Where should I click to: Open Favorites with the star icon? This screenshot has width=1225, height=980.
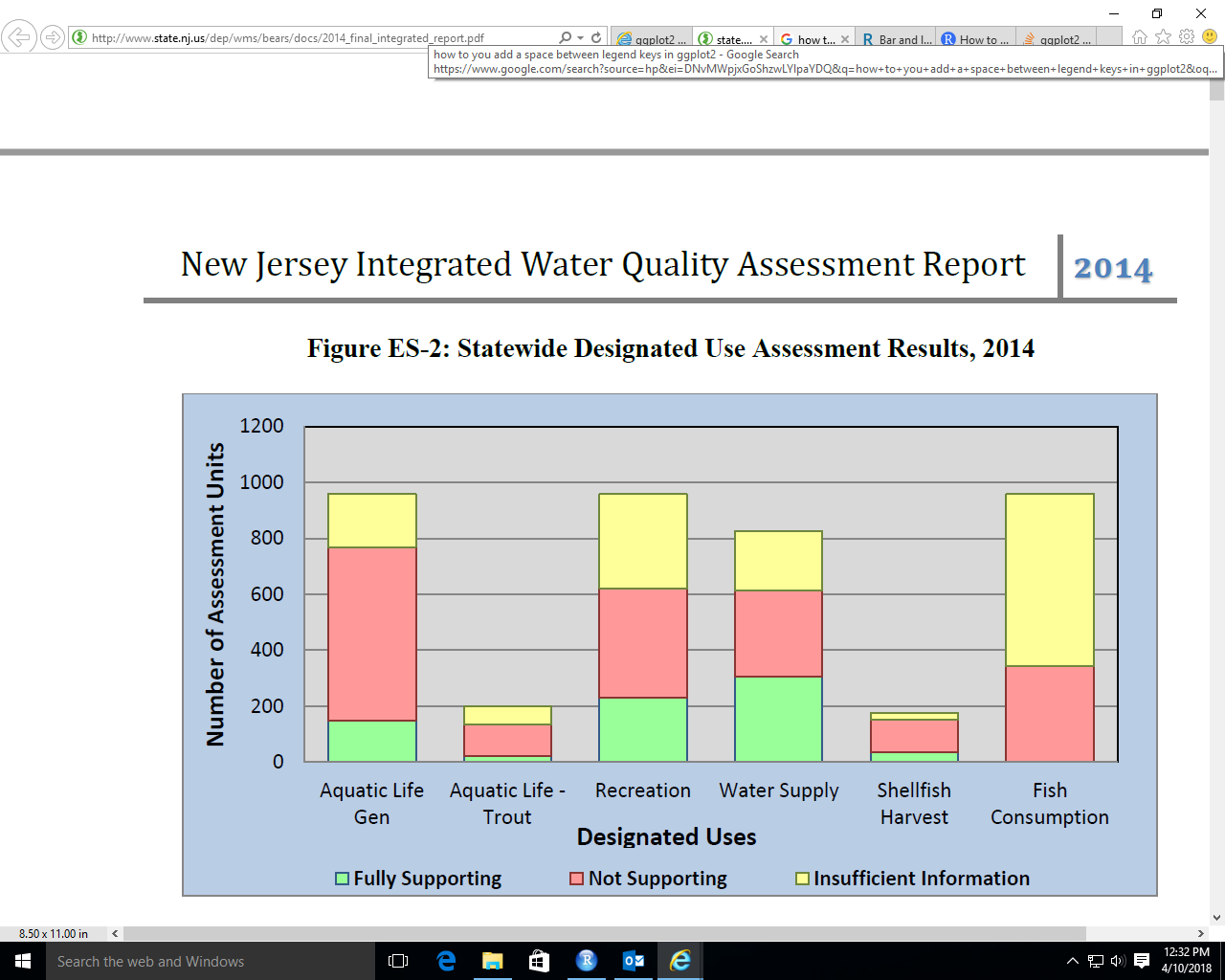[x=1163, y=37]
